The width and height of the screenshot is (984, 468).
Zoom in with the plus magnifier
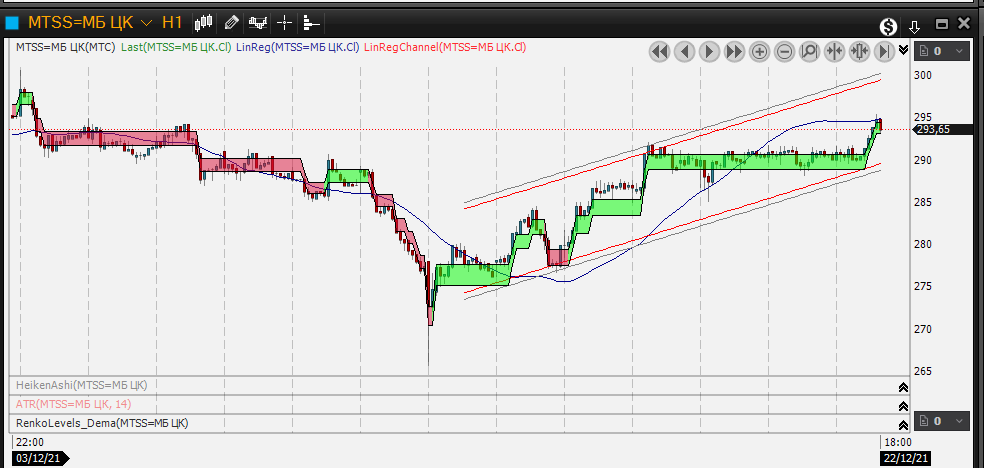pyautogui.click(x=759, y=52)
